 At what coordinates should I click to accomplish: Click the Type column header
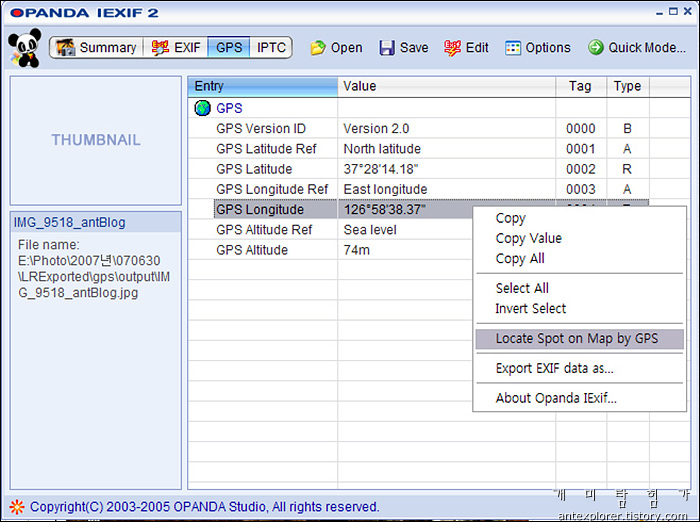pos(627,86)
